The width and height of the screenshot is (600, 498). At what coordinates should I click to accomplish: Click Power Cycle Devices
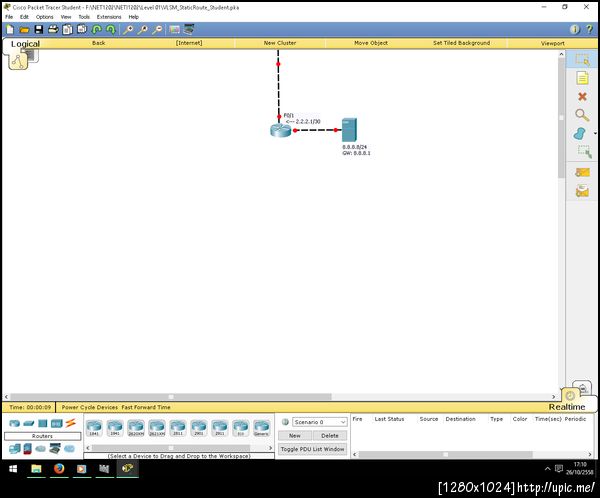point(90,407)
